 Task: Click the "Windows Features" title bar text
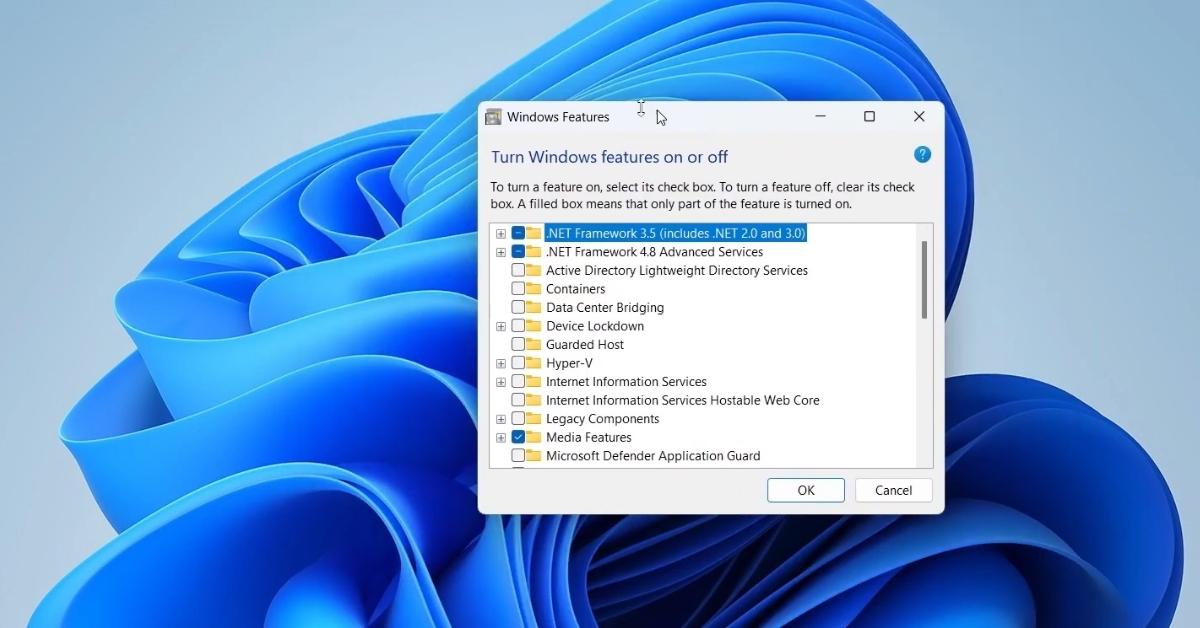click(x=558, y=117)
